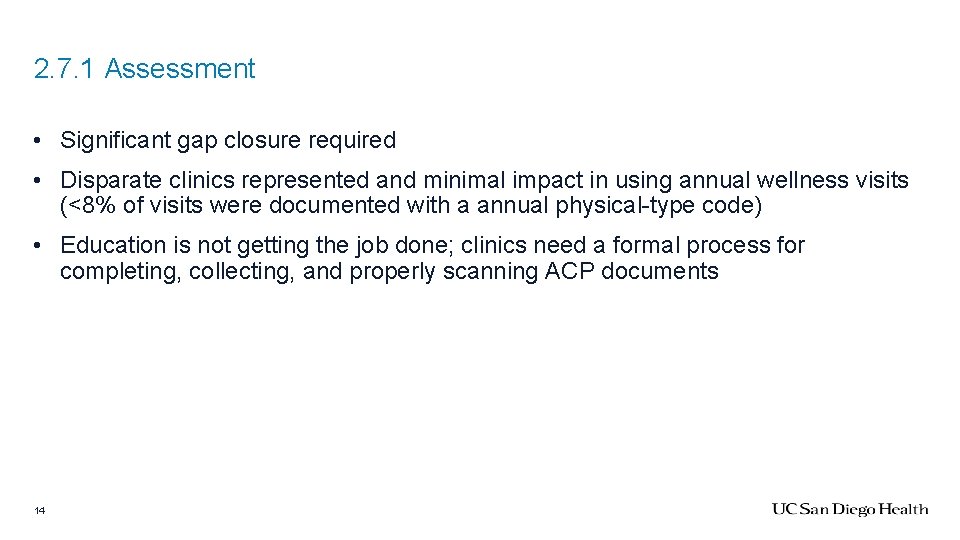Click the "Significant gap closure required" line
960x540 pixels.
pyautogui.click(x=228, y=141)
